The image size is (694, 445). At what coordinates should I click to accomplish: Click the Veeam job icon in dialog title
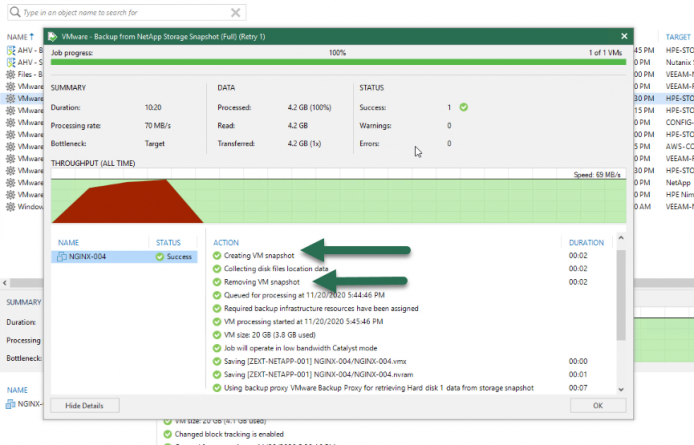53,36
